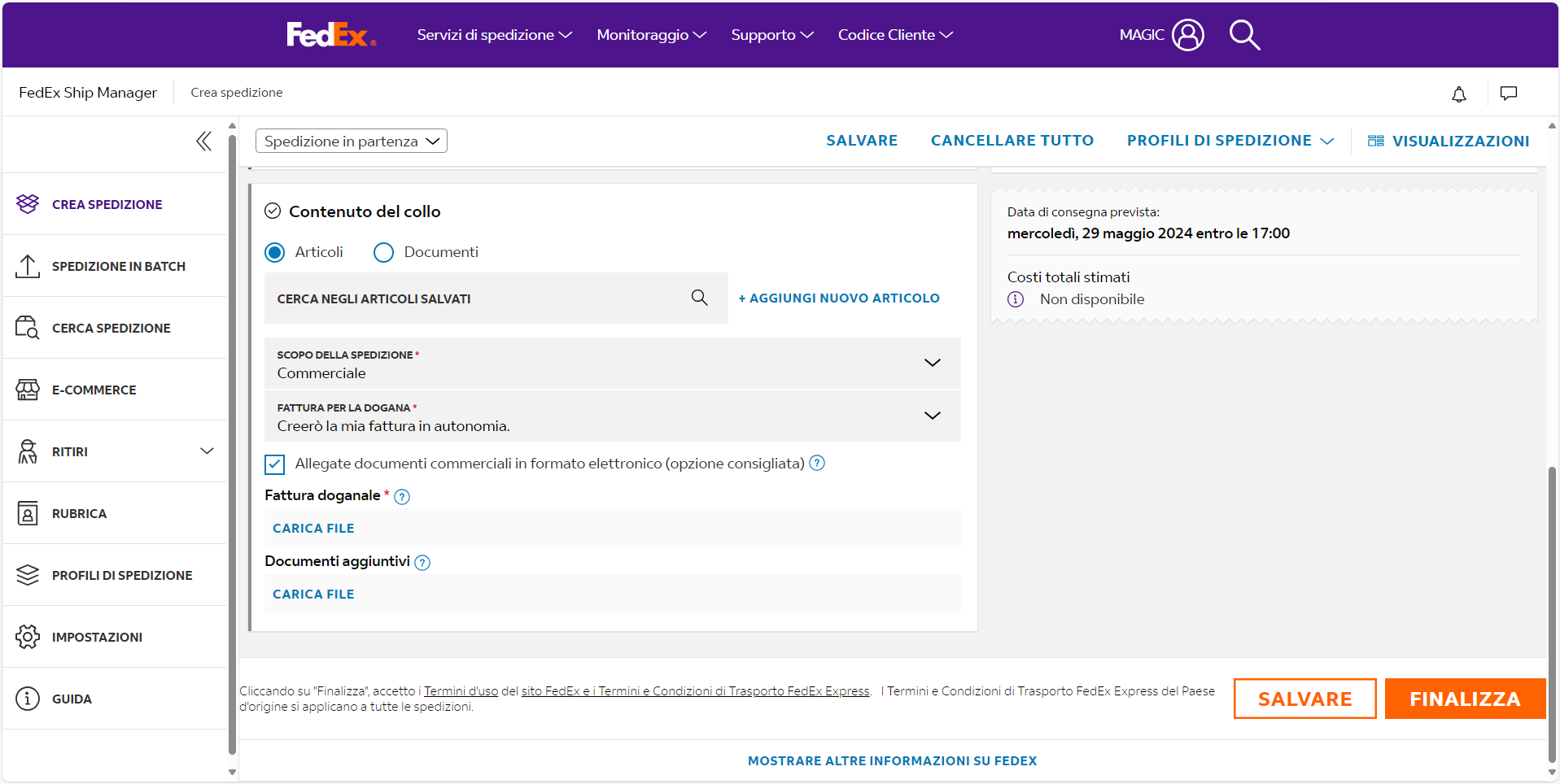The height and width of the screenshot is (784, 1560).
Task: Open E-Commerce from the sidebar
Action: pos(94,390)
